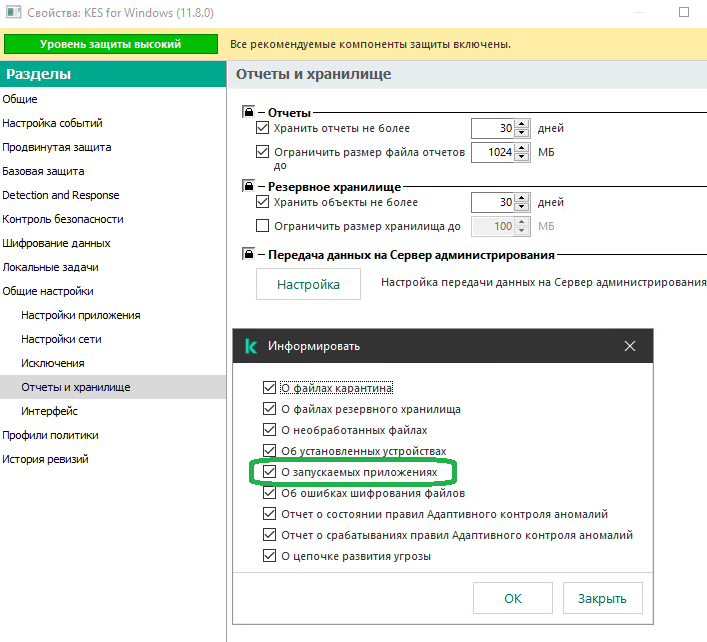Enable Ограничить размер хранилища до checkbox
Screen dimensions: 707x642
pyautogui.click(x=262, y=225)
